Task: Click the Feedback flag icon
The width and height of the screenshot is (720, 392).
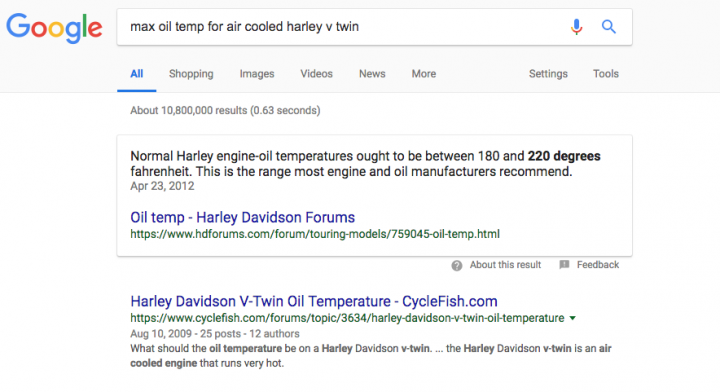Action: pos(564,264)
